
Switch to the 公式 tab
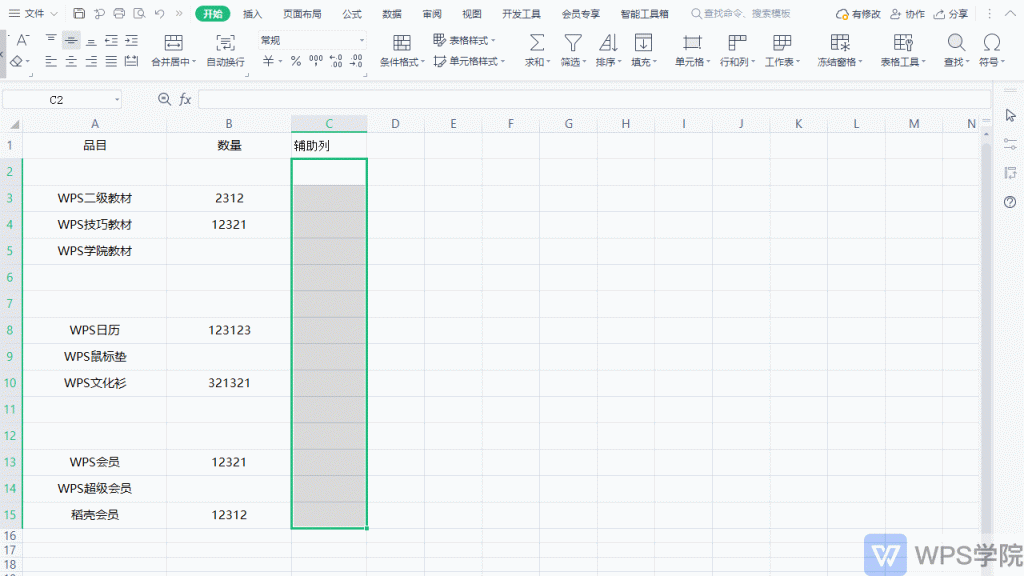[352, 14]
